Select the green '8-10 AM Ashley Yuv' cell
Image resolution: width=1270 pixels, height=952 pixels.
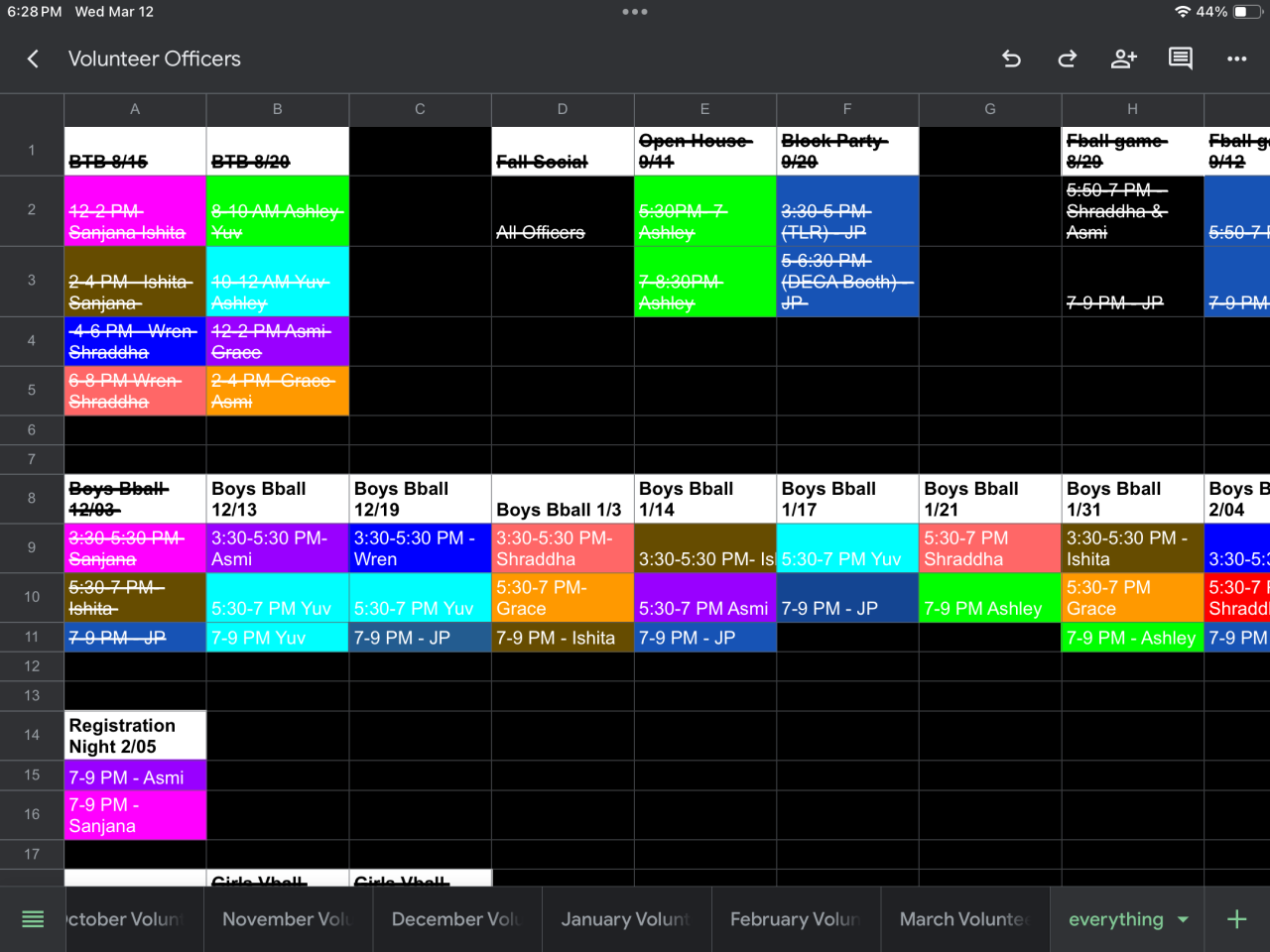coord(278,211)
